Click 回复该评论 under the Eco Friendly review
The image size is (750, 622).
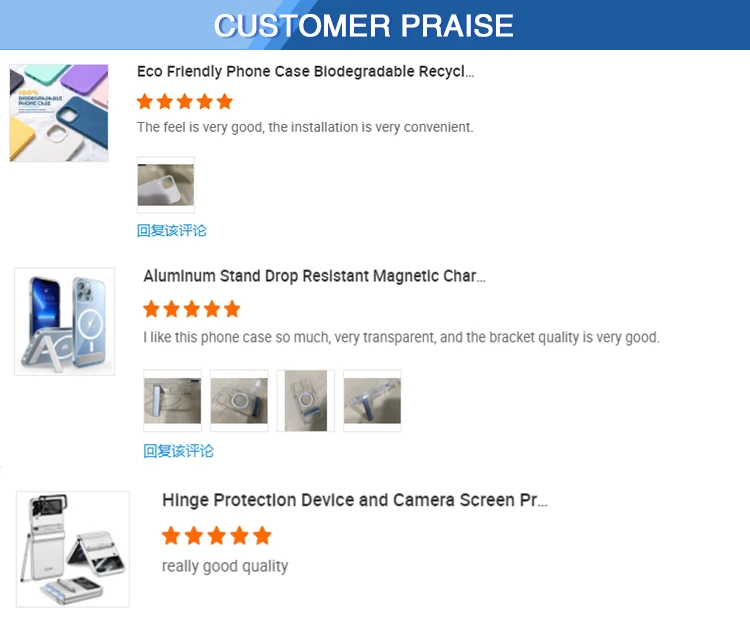tap(172, 230)
